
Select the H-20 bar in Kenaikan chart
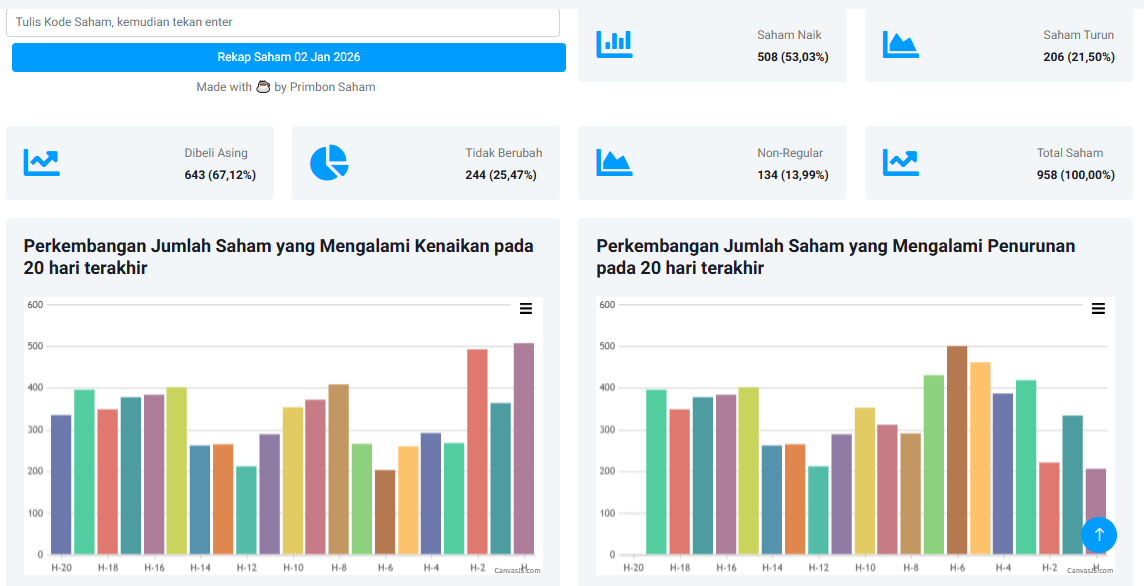click(61, 485)
